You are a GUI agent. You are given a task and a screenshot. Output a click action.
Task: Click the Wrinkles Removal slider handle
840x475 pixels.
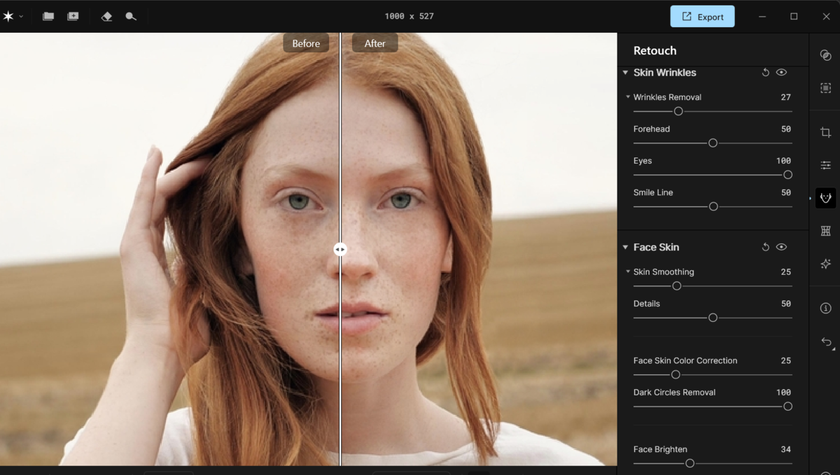678,111
